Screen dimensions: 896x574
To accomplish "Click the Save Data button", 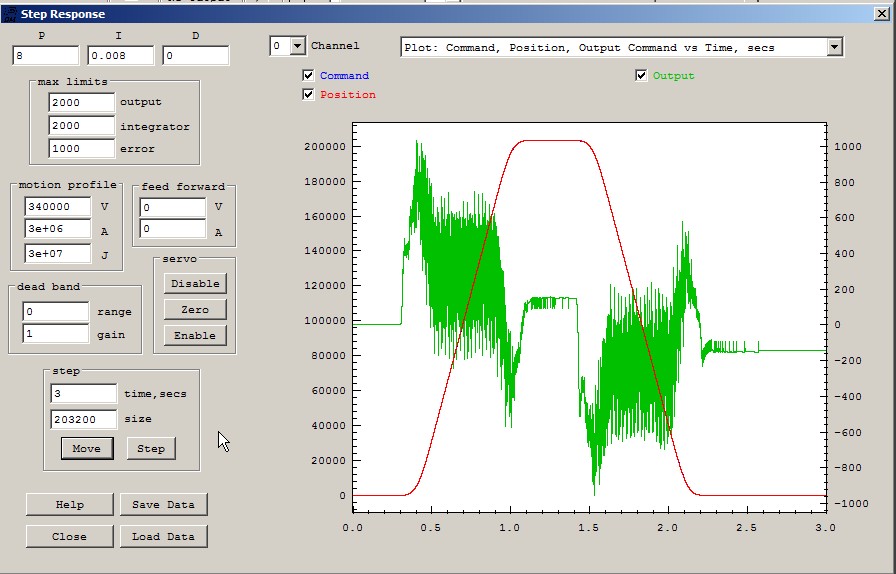I will pos(163,504).
